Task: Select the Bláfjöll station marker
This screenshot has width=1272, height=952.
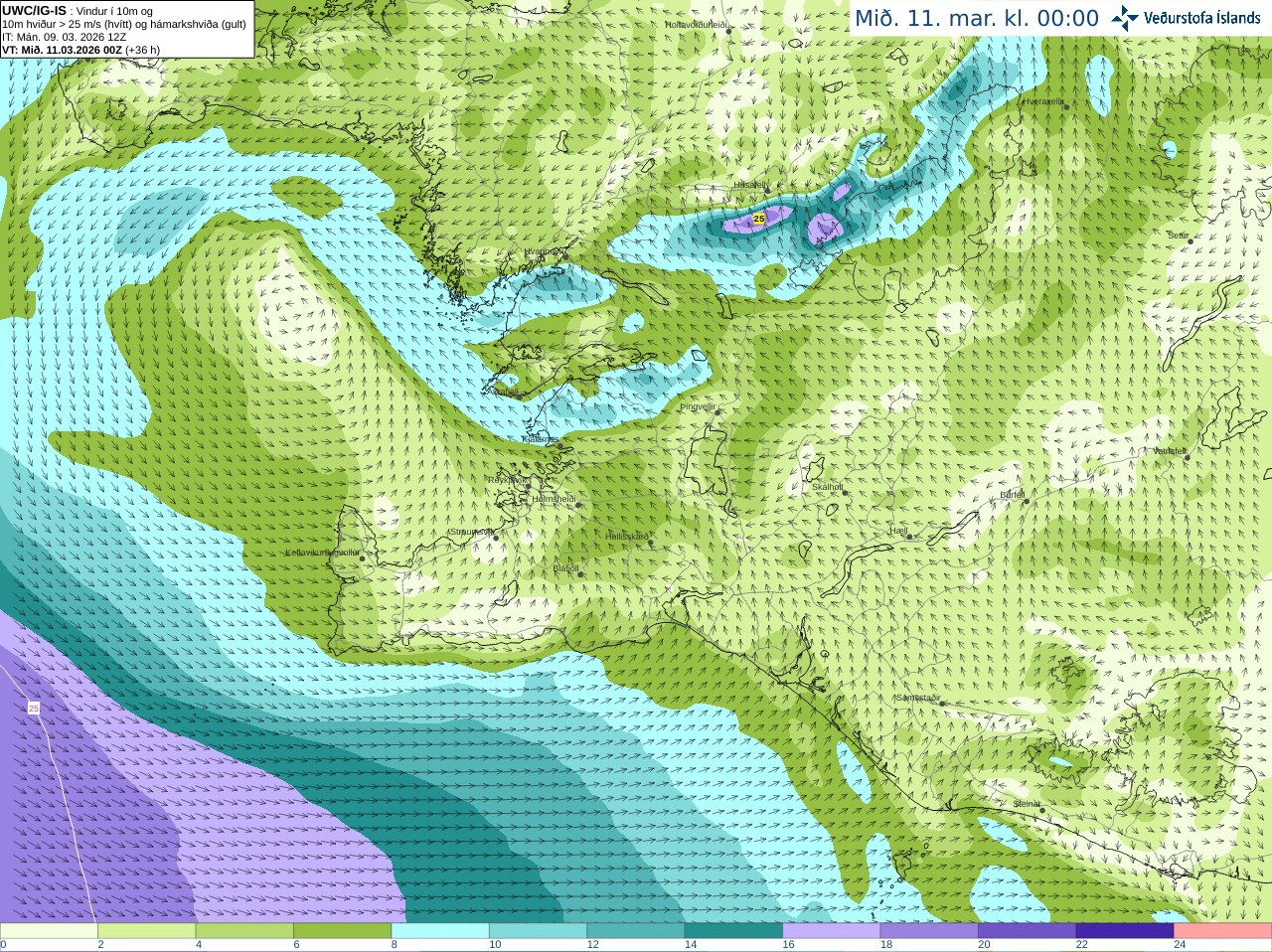Action: pos(580,574)
